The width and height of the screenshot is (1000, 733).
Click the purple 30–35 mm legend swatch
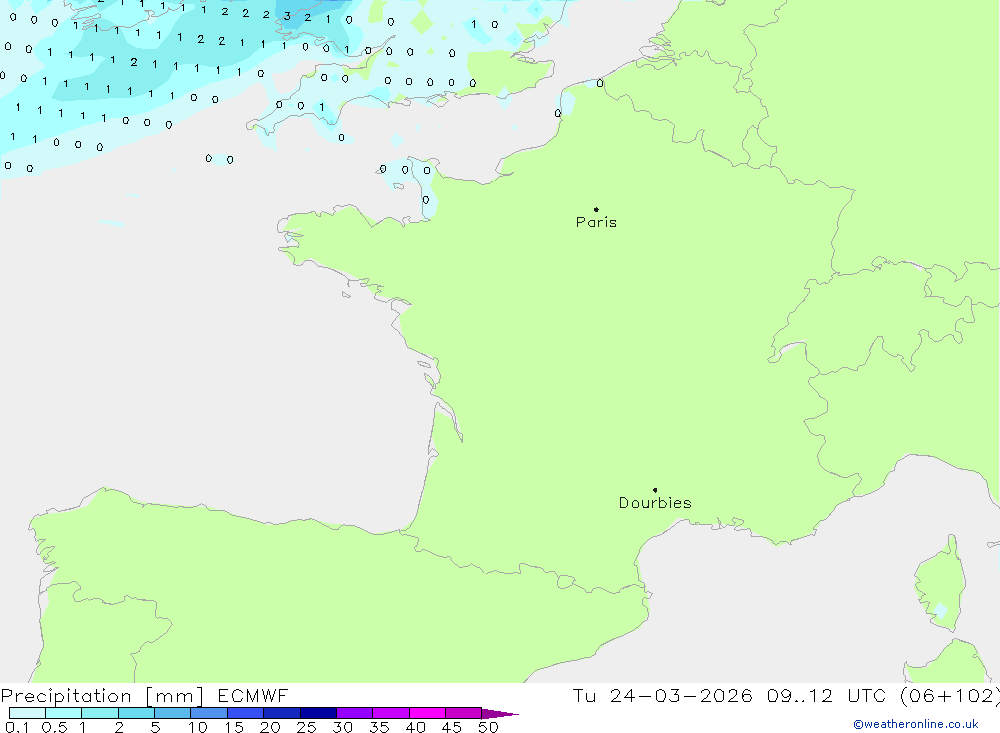click(x=355, y=713)
